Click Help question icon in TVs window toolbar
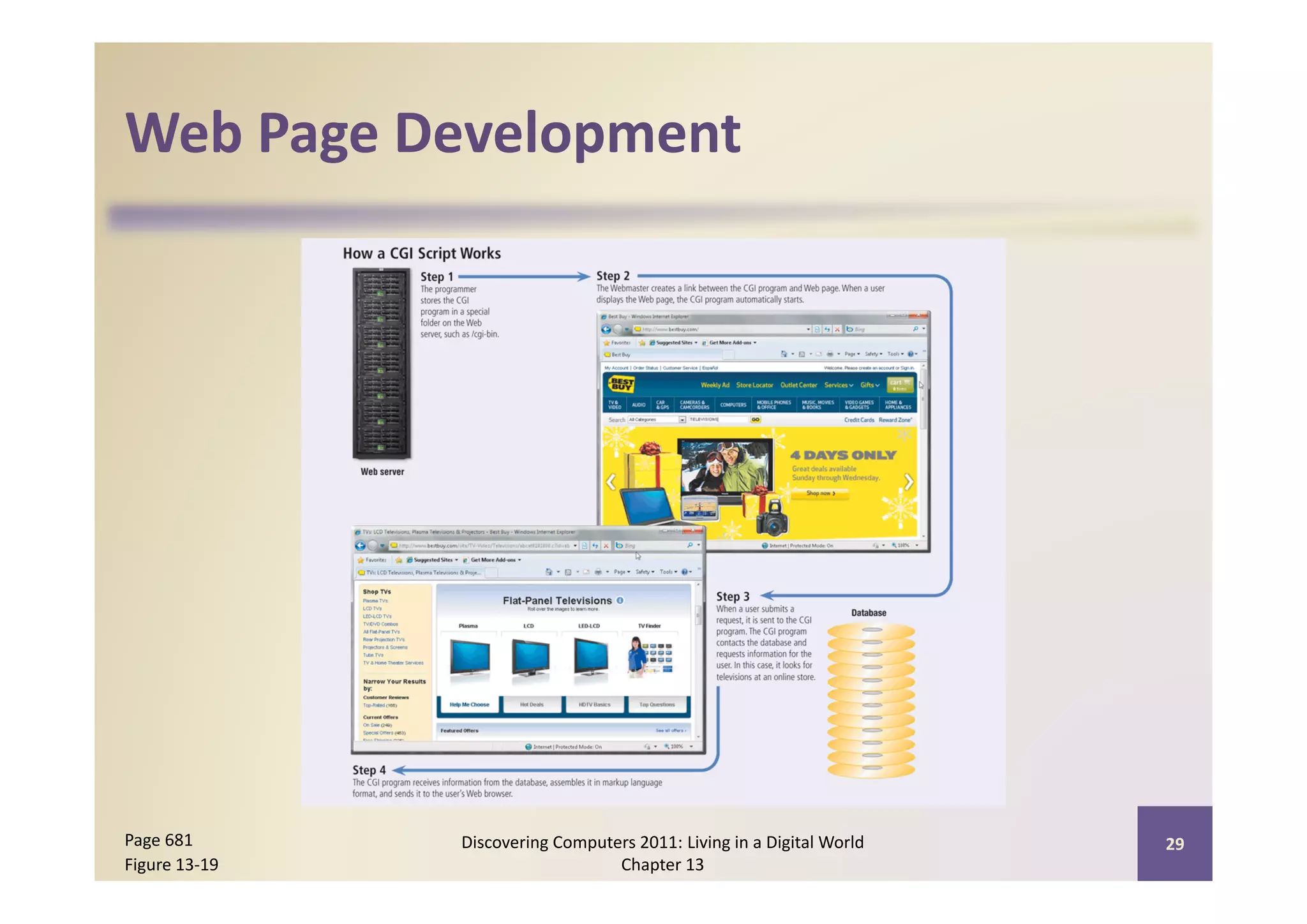Image resolution: width=1307 pixels, height=924 pixels. coord(684,572)
